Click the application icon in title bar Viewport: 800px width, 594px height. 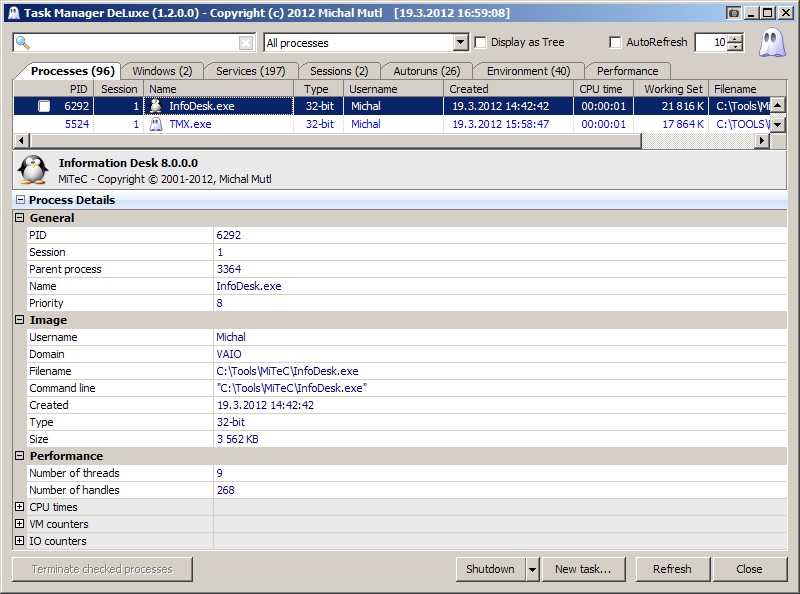[14, 13]
